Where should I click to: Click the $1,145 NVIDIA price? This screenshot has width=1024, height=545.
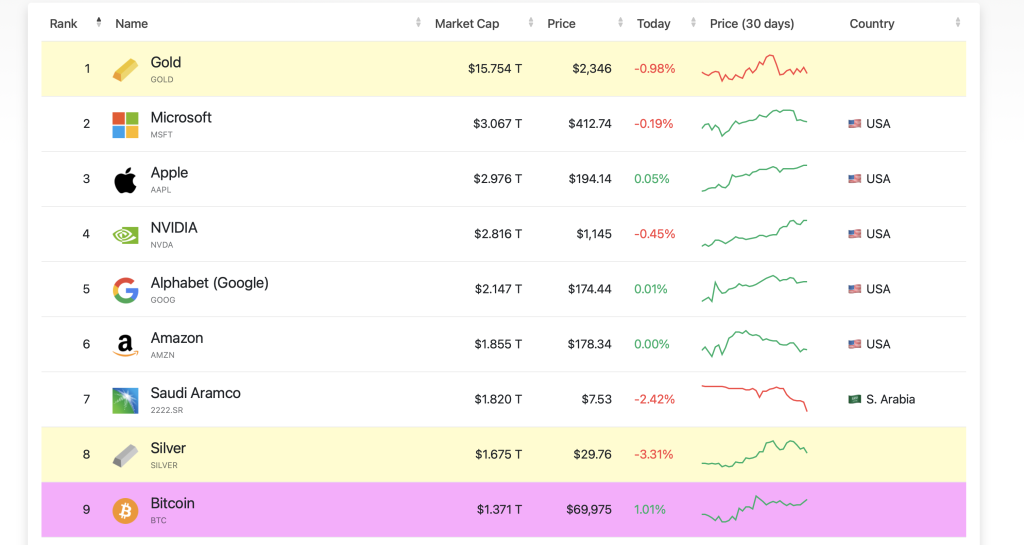click(594, 234)
